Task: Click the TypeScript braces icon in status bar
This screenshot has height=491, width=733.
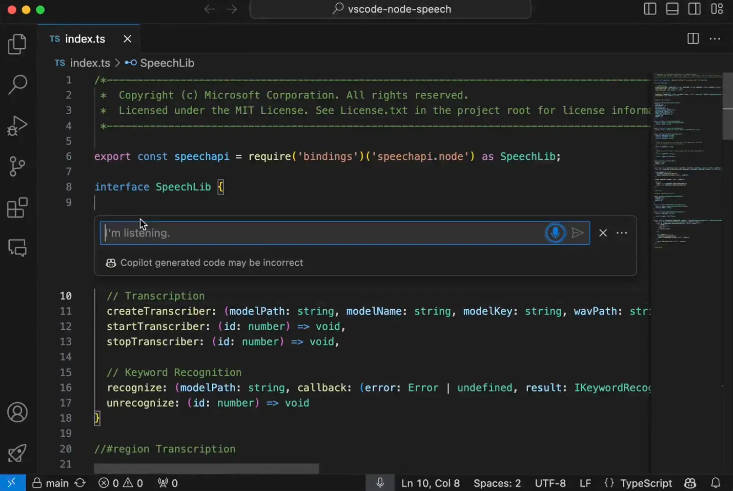Action: (x=609, y=483)
